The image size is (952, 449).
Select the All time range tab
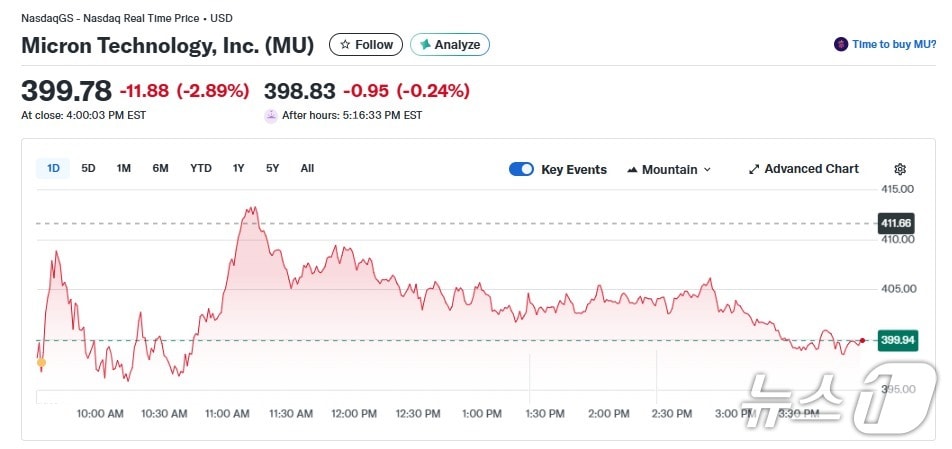coord(307,168)
